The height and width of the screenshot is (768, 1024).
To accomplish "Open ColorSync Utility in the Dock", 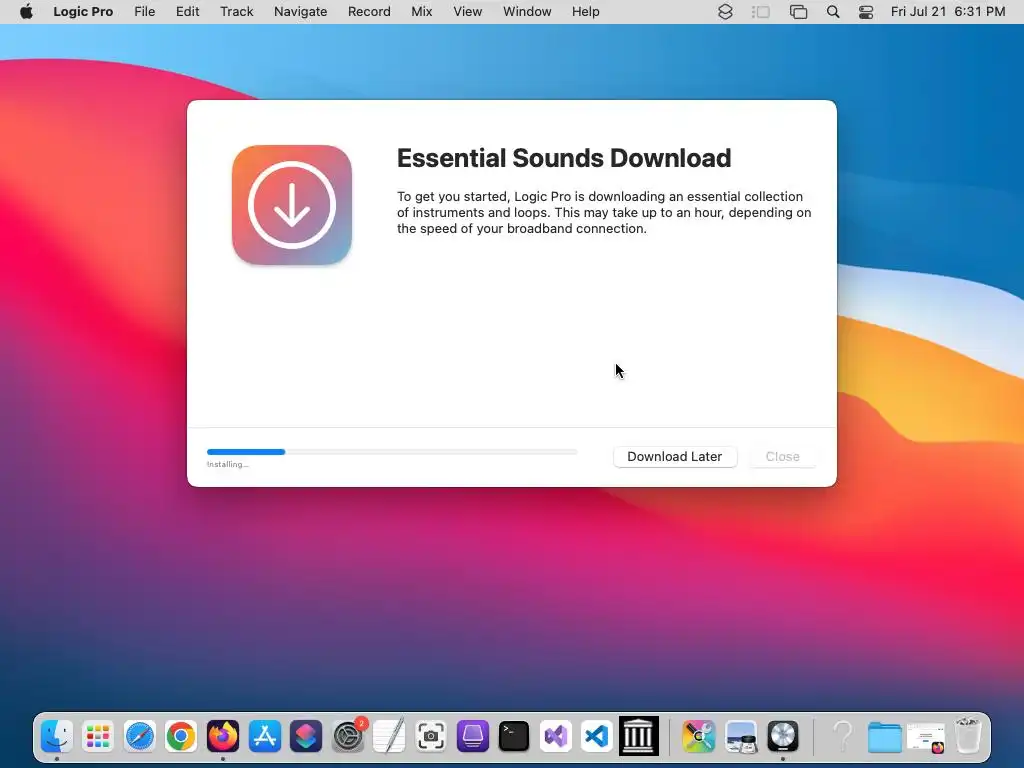I will click(699, 736).
